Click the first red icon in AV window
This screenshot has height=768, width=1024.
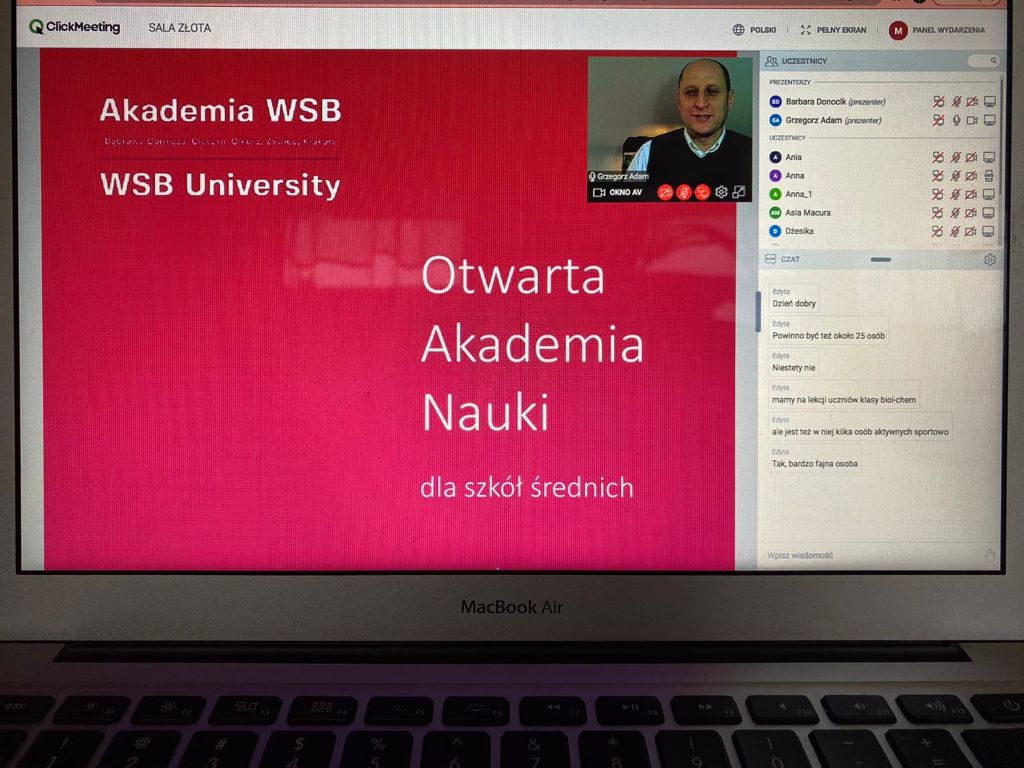click(x=665, y=192)
